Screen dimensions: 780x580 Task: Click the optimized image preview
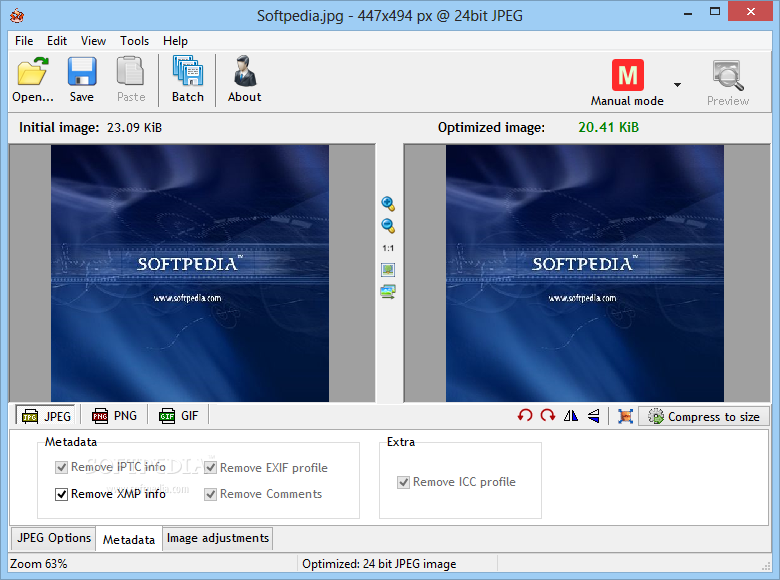click(x=585, y=273)
